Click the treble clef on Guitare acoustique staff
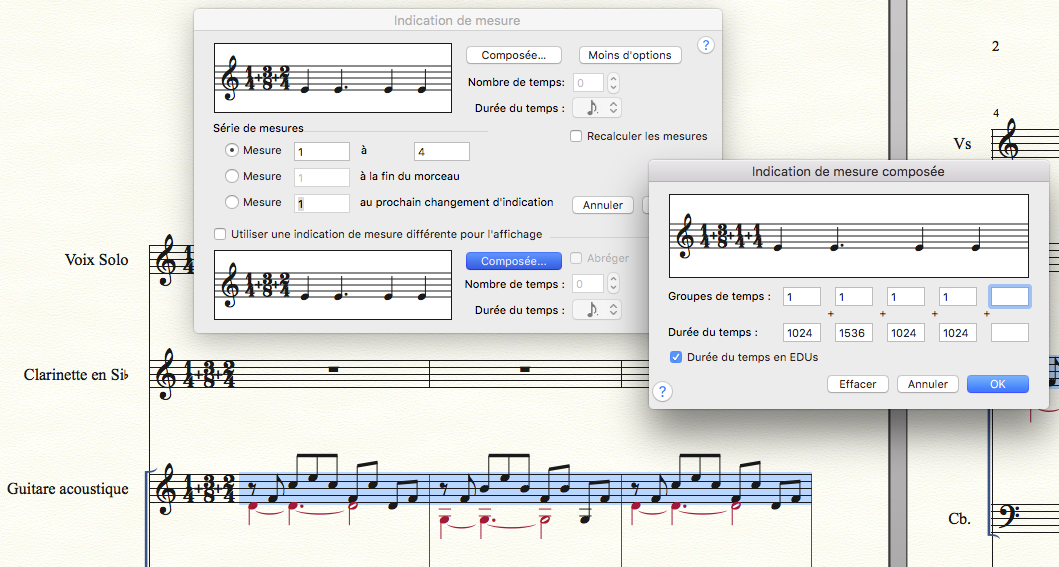1059x567 pixels. point(166,490)
